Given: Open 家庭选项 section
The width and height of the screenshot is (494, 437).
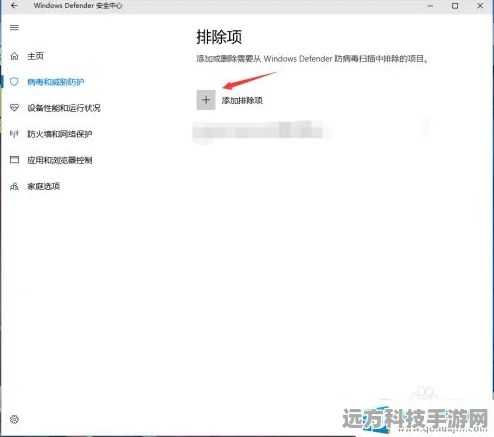Looking at the screenshot, I should 44,186.
